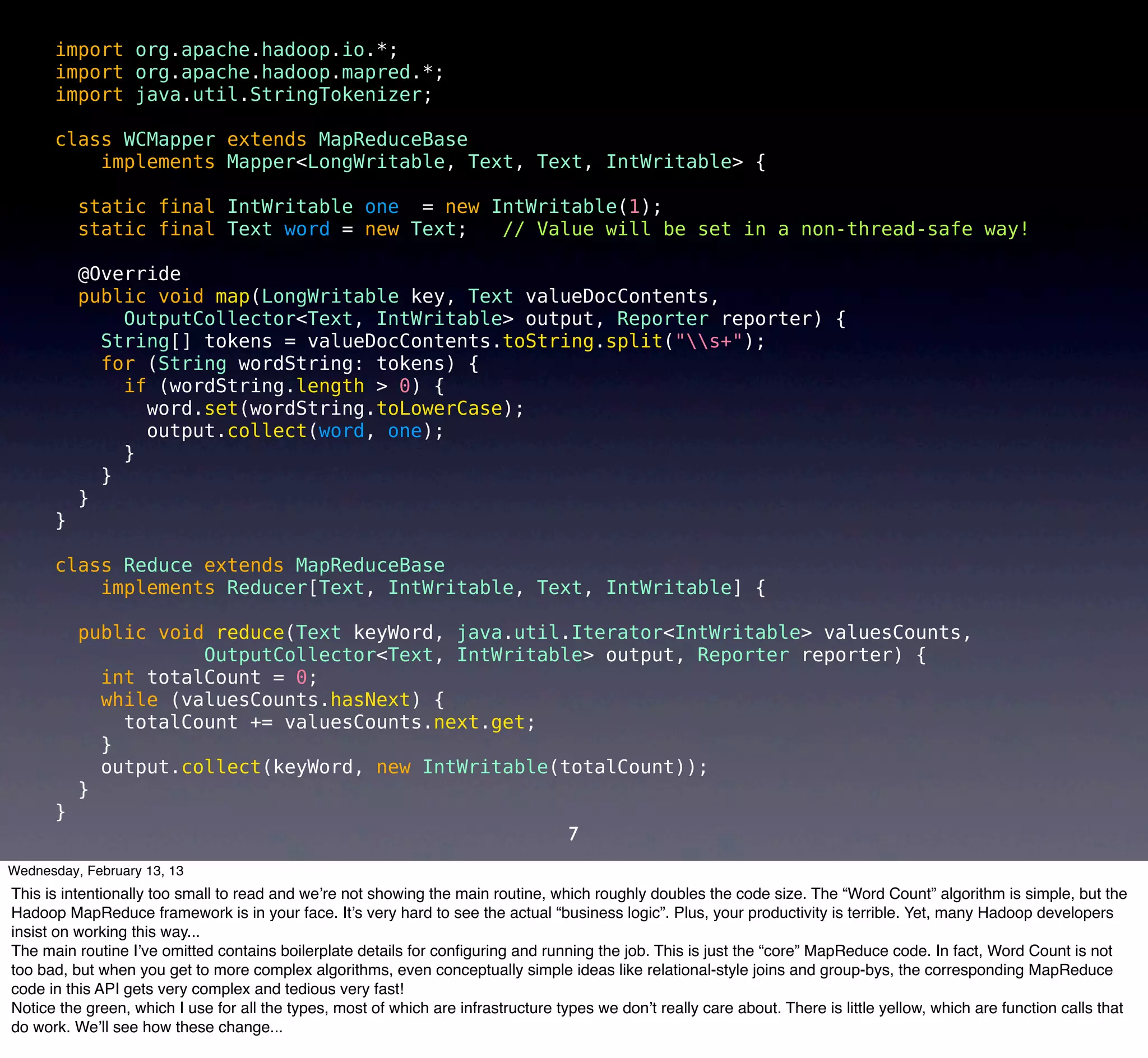Screen dimensions: 1148x1058
Task: Click 'toLowerCase' method call
Action: [439, 408]
